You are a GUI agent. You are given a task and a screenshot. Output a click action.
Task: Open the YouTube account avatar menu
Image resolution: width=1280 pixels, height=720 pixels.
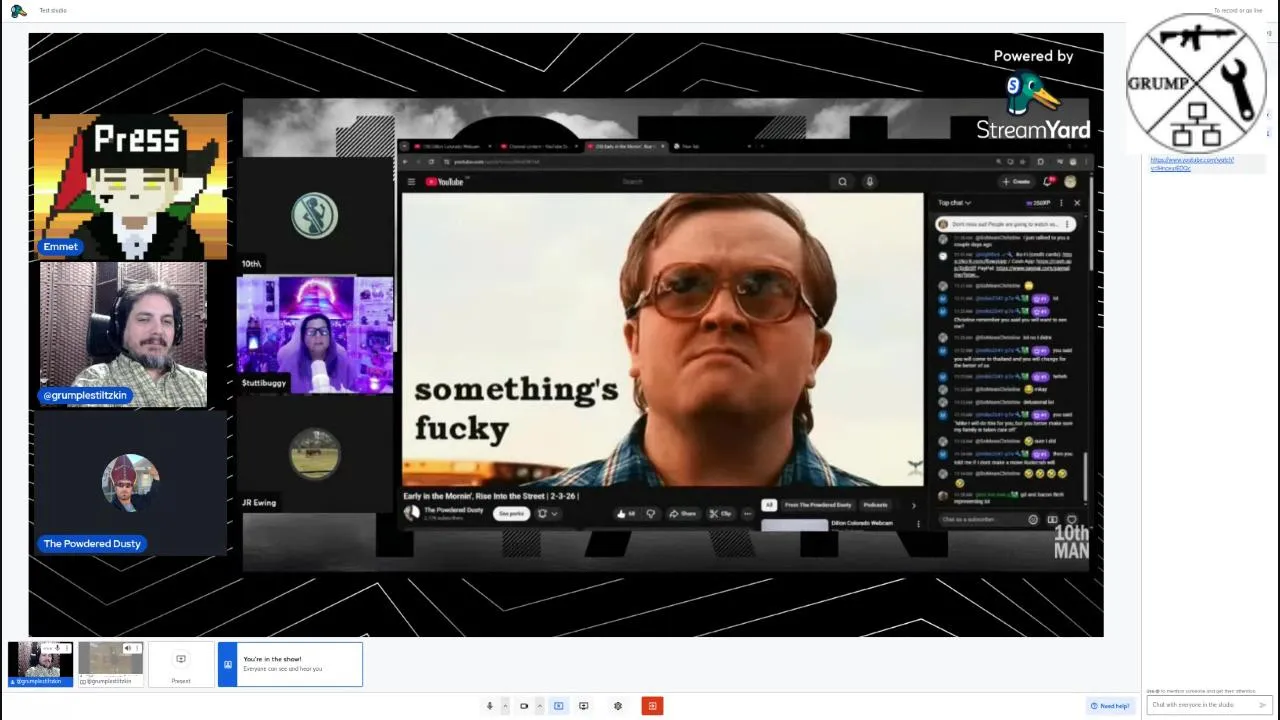pyautogui.click(x=1070, y=182)
